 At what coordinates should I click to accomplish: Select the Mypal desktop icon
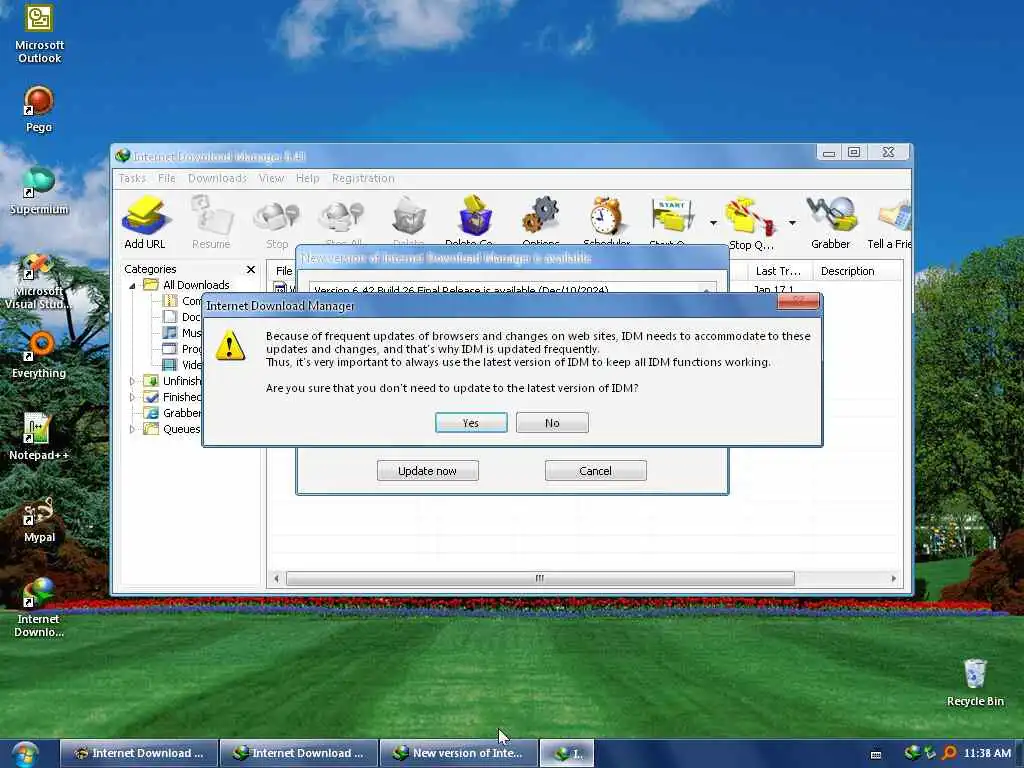(x=39, y=520)
